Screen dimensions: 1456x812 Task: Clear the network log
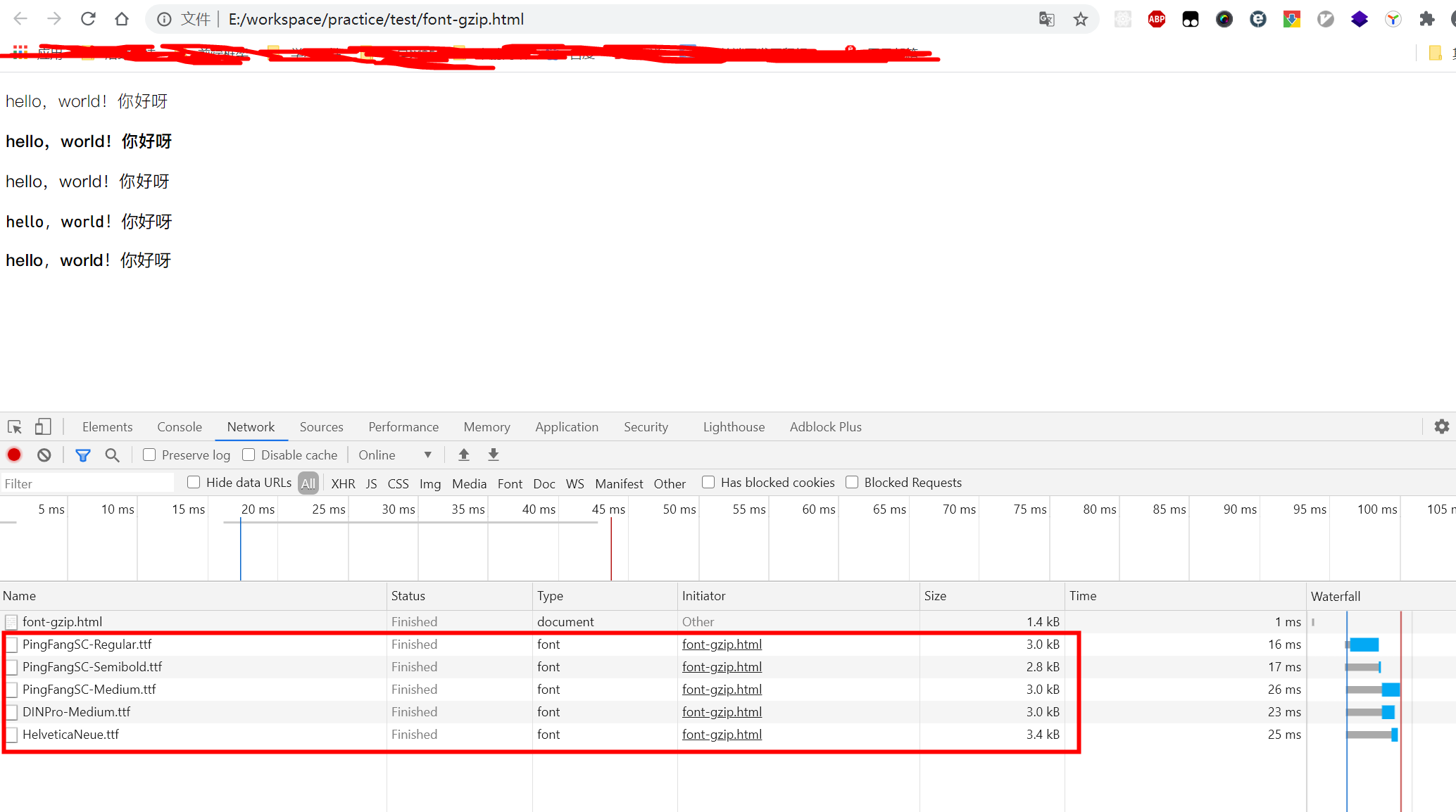point(44,455)
